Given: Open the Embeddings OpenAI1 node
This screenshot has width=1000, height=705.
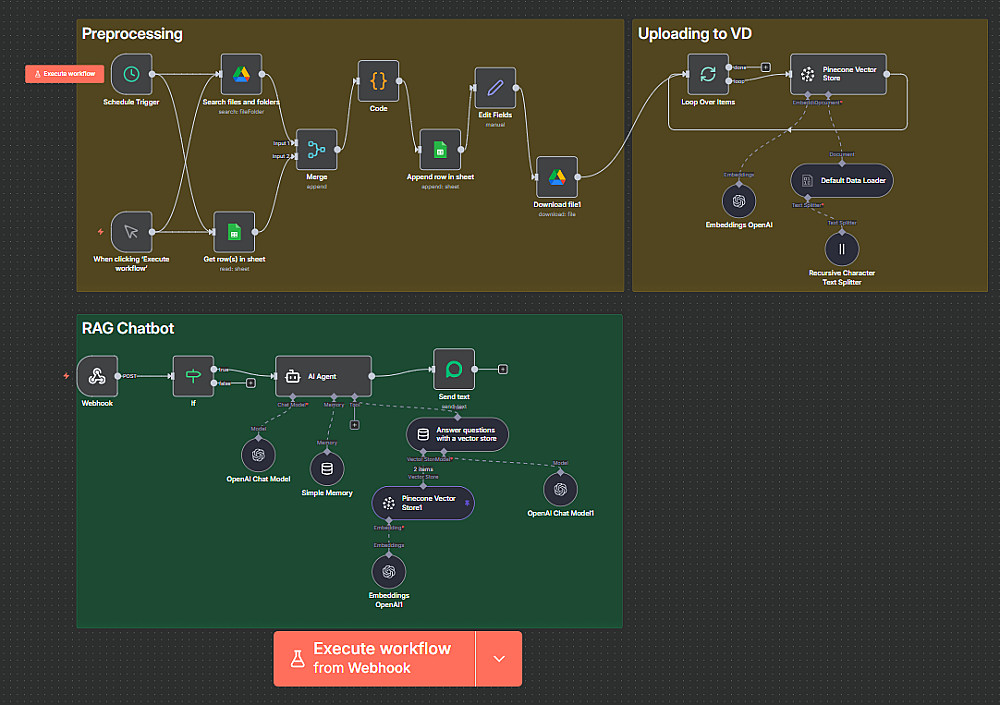Looking at the screenshot, I should (x=388, y=571).
